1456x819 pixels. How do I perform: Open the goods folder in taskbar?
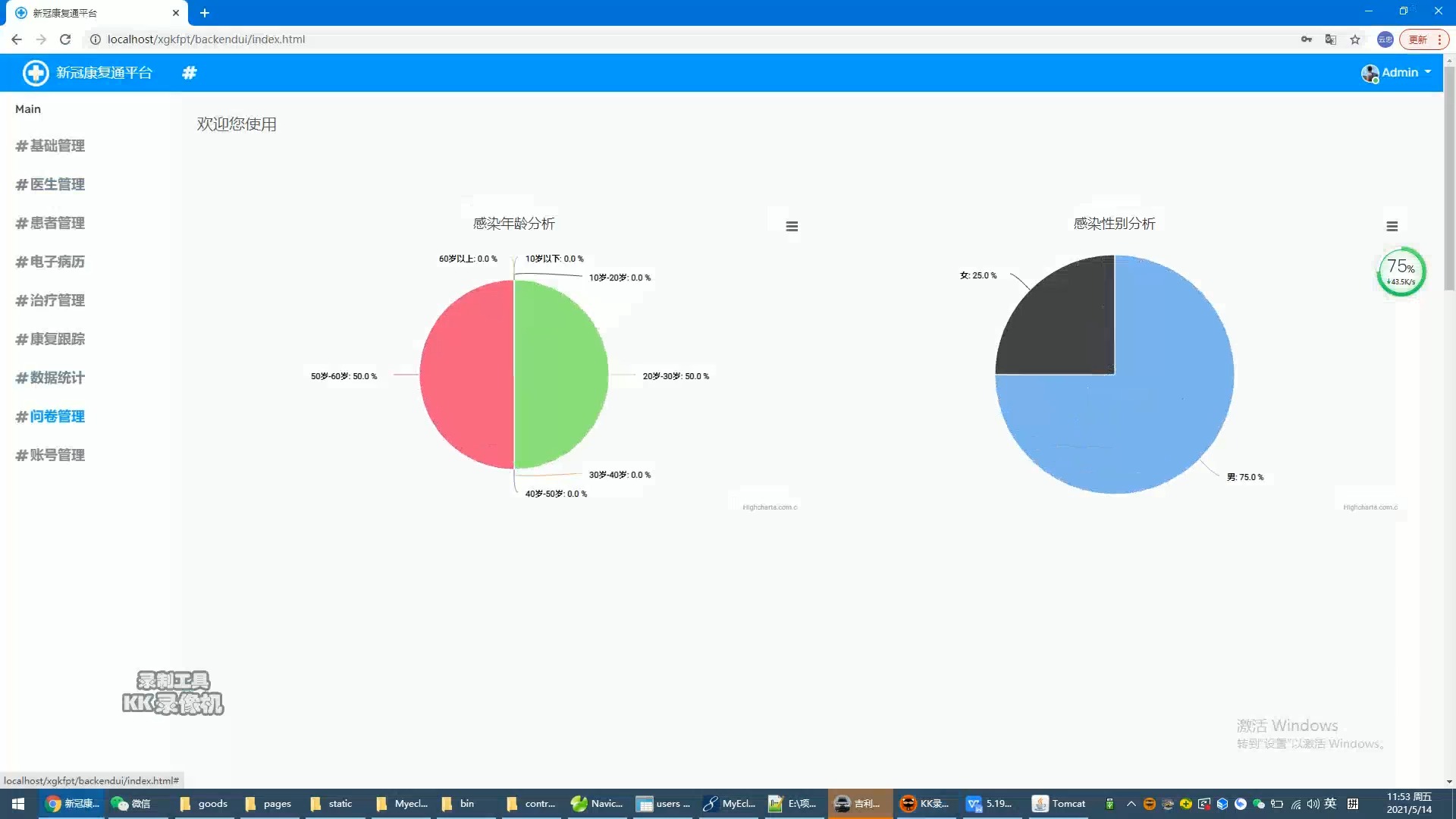[x=203, y=804]
